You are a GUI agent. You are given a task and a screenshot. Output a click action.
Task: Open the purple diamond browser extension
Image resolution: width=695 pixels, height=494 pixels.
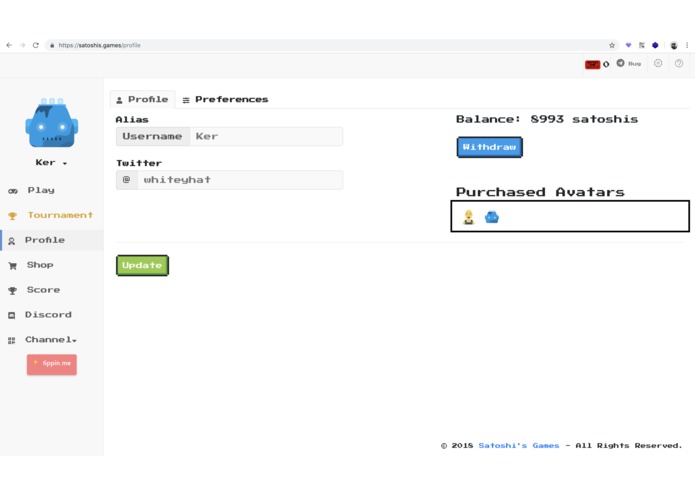(628, 45)
